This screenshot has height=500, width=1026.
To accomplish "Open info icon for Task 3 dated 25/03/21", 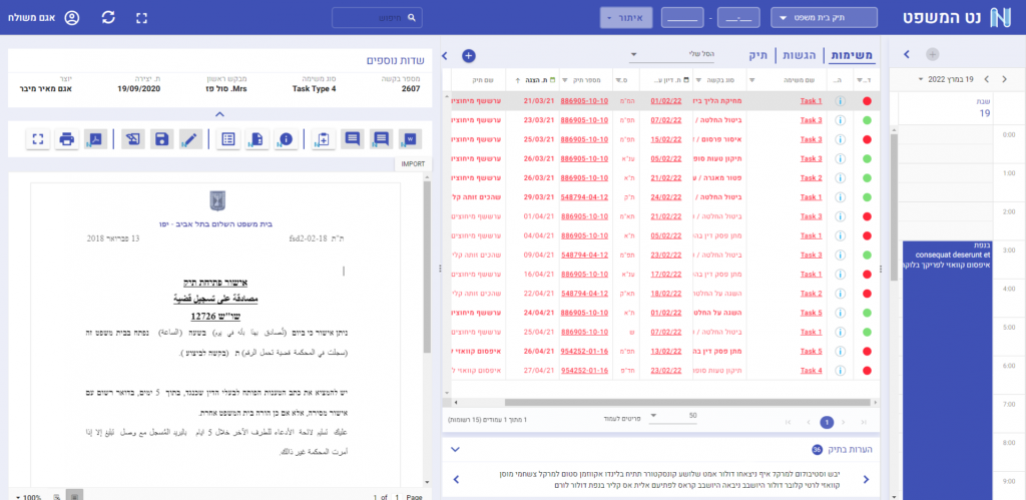I will [841, 139].
